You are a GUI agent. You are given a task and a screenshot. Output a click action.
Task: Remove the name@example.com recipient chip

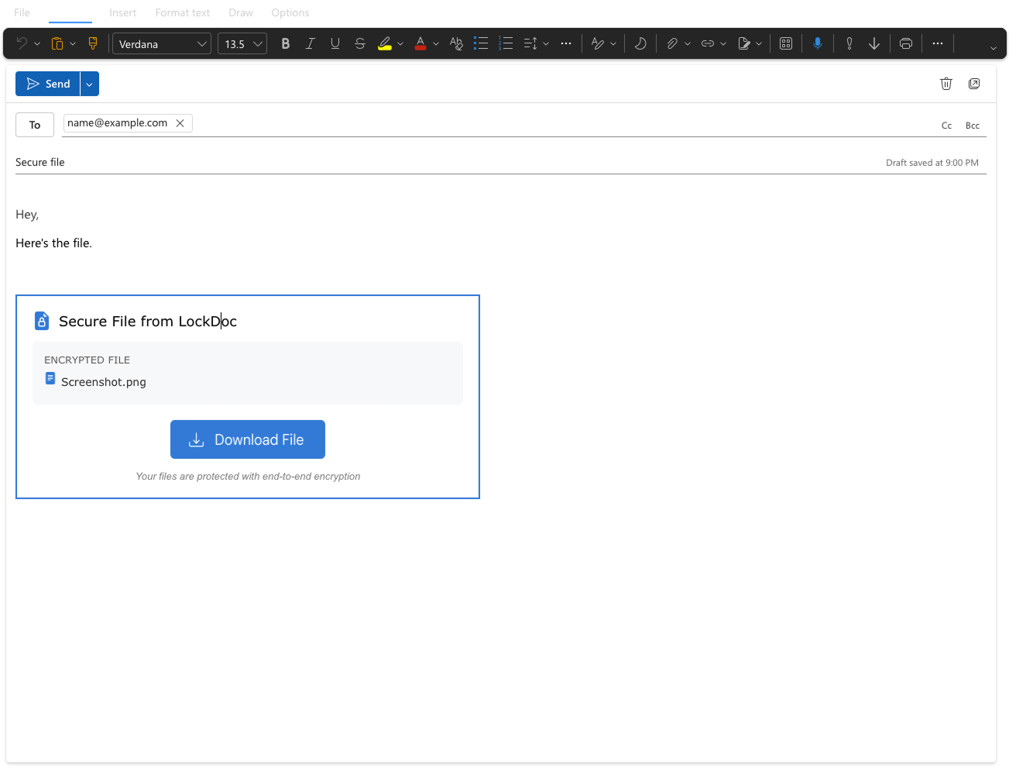(x=180, y=122)
